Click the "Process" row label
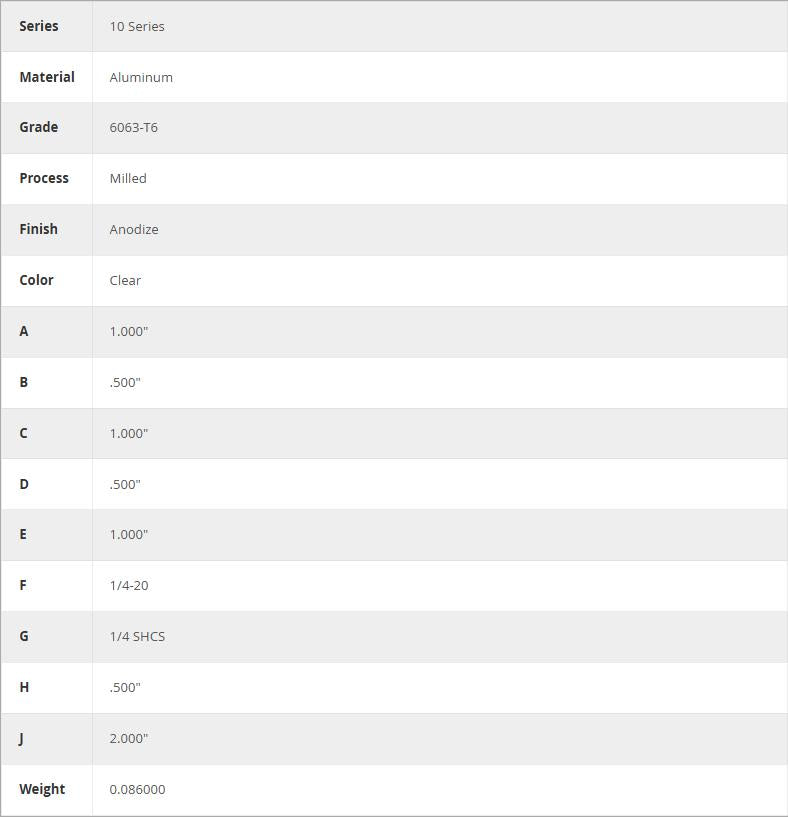The image size is (788, 817). (x=44, y=178)
